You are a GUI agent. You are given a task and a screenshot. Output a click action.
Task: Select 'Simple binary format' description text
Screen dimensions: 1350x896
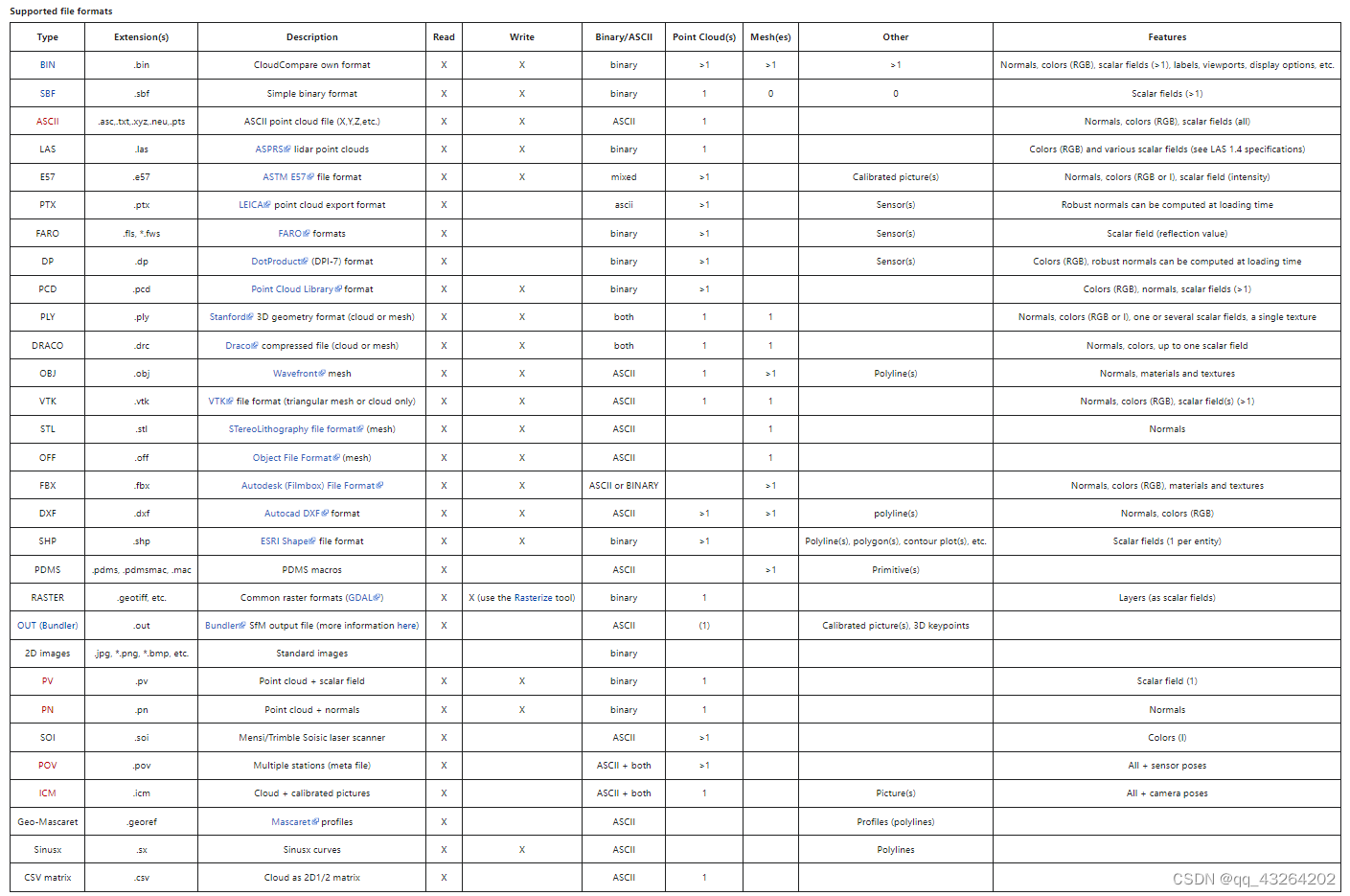tap(312, 94)
